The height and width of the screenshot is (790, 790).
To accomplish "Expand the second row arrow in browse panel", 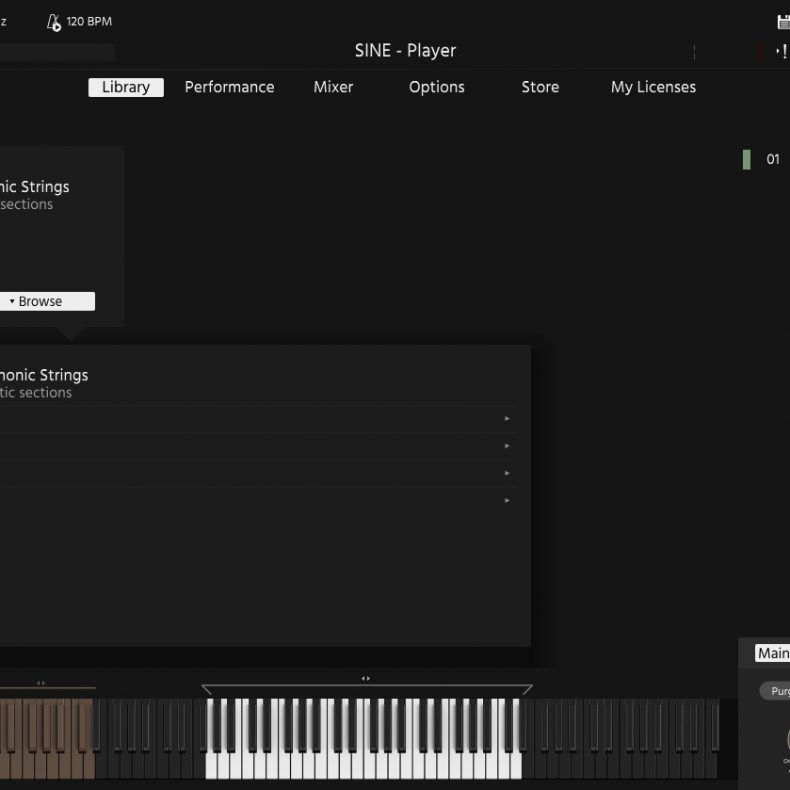I will pos(507,446).
